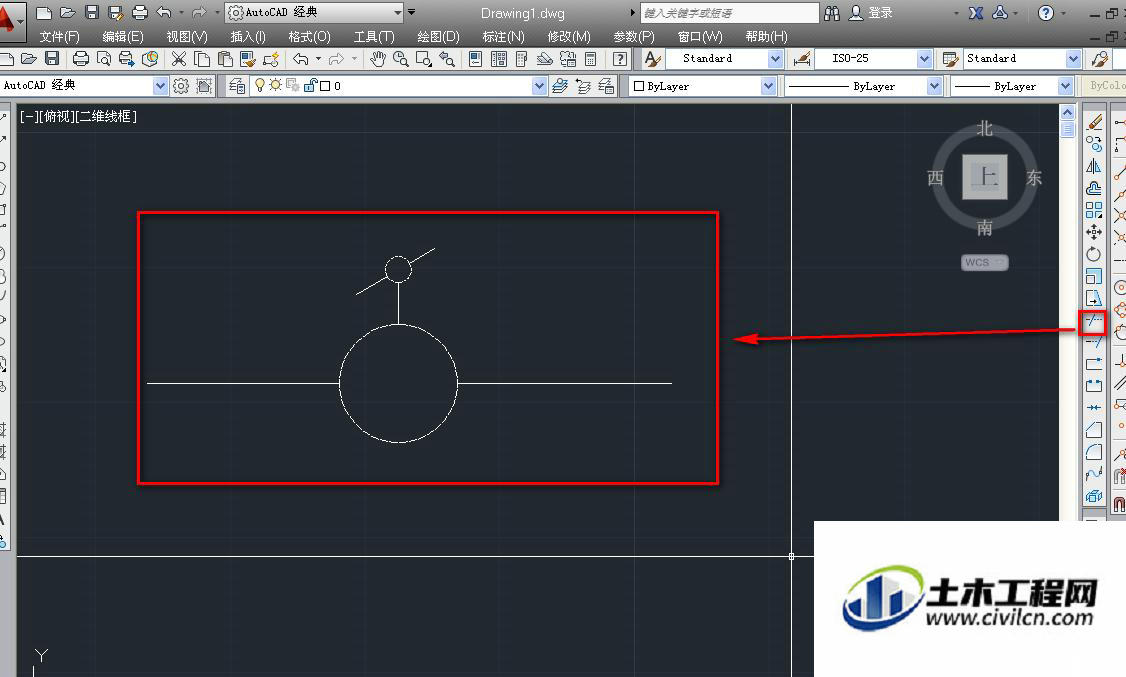Expand Quick Access undo history arrow
Screen dimensions: 1126x677
(x=180, y=12)
